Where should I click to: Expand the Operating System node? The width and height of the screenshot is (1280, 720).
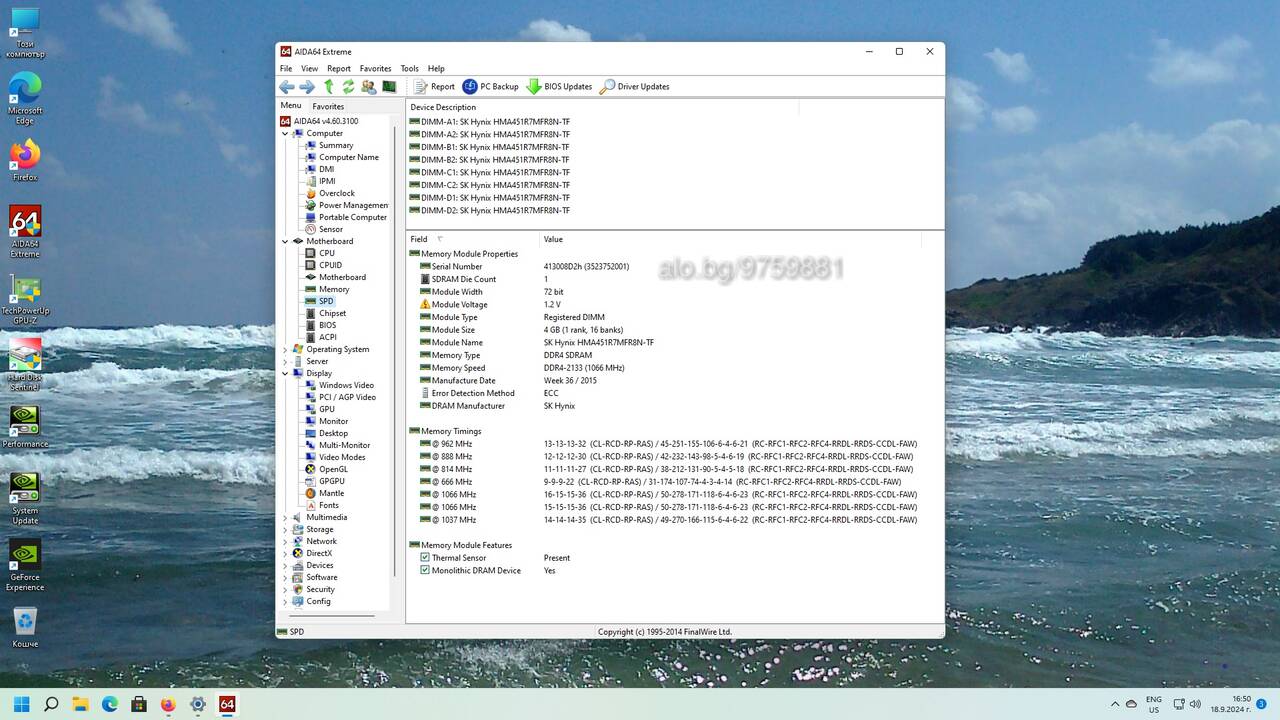285,349
